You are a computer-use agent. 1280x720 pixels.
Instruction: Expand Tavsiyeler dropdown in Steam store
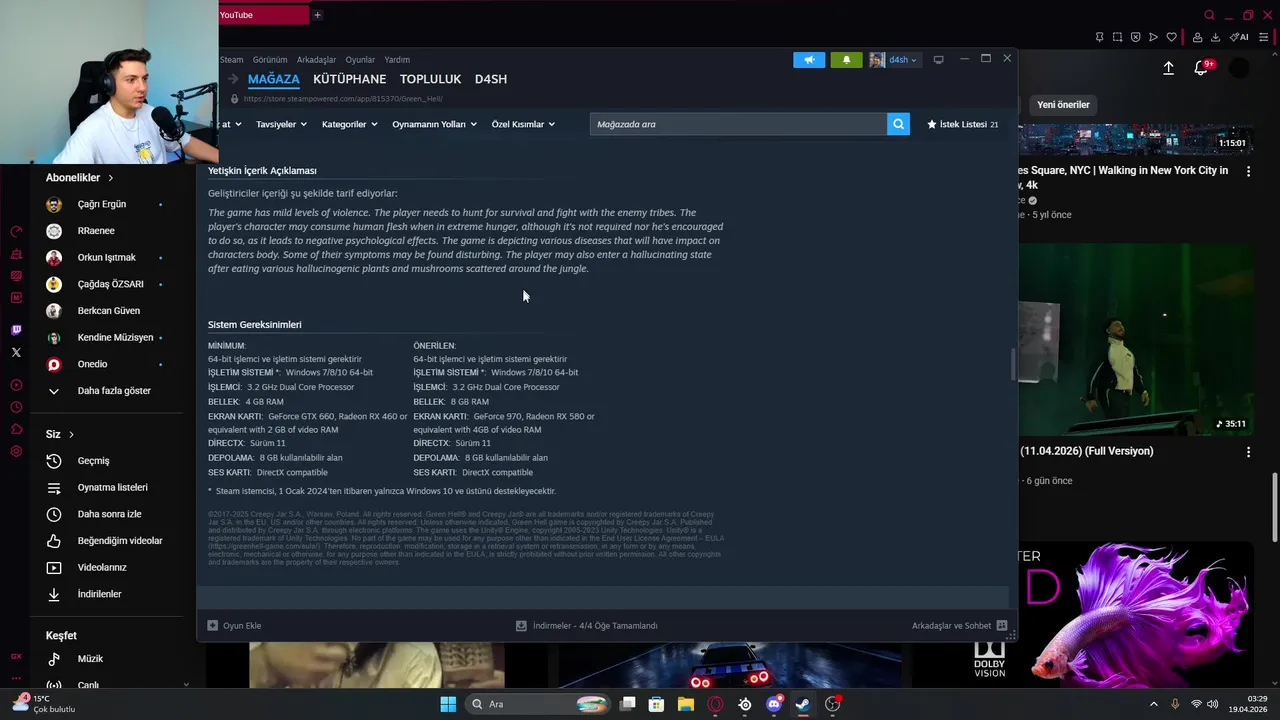(280, 124)
